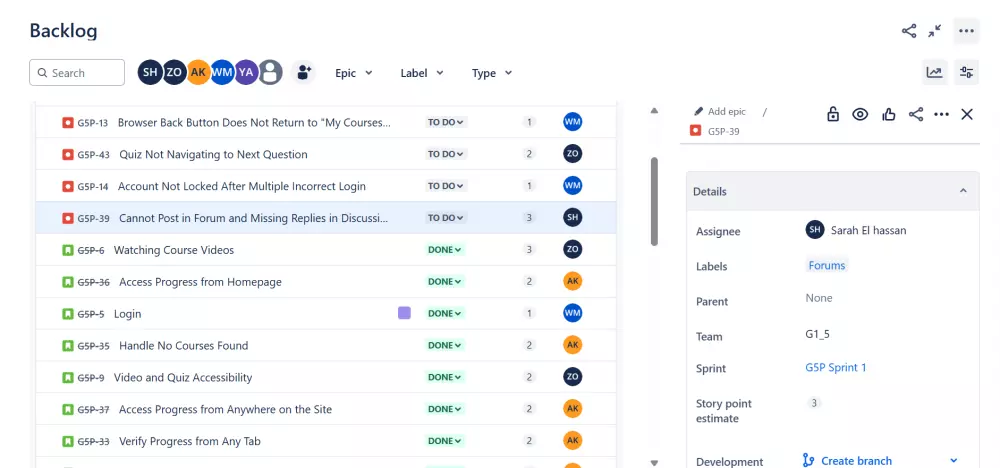
Task: Select issue Video and Quiz Accessibility
Action: click(183, 377)
